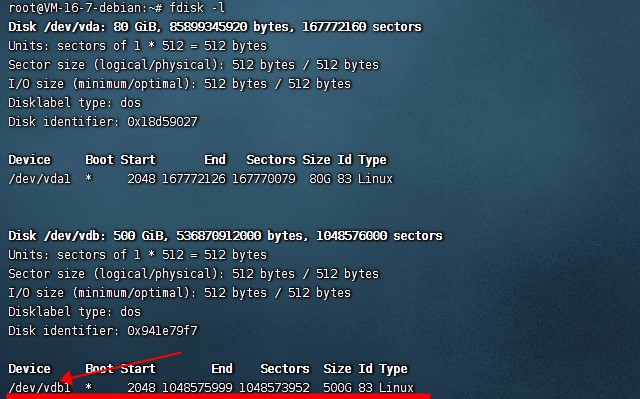Click 'Disklabel type: dos' under /dev/vda
Viewport: 640px width, 399px height.
coord(74,103)
